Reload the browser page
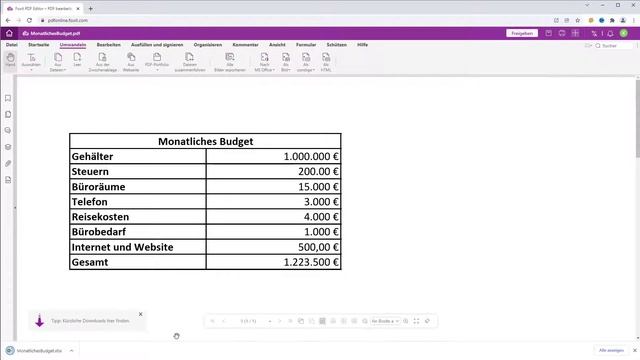Image resolution: width=640 pixels, height=360 pixels. 29,20
